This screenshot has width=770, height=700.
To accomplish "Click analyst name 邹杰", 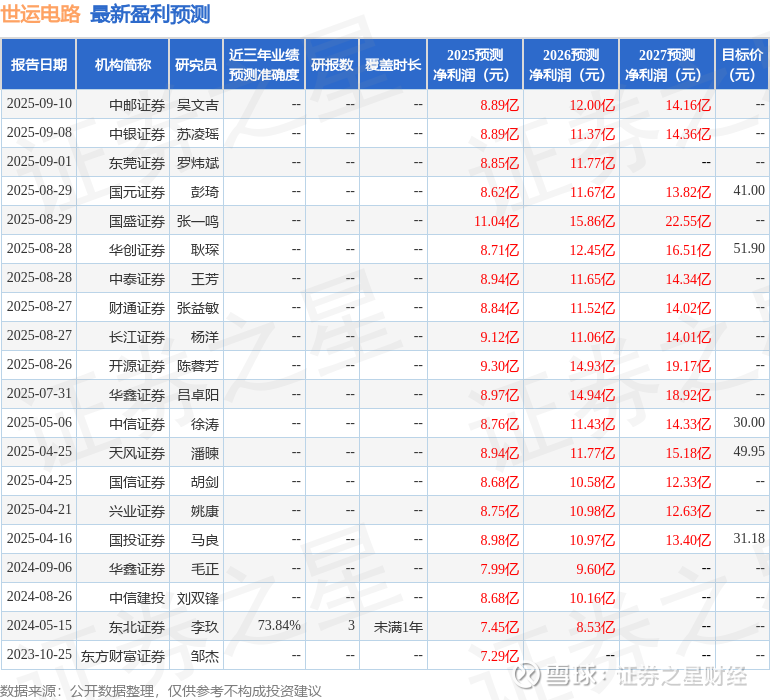I will (205, 656).
